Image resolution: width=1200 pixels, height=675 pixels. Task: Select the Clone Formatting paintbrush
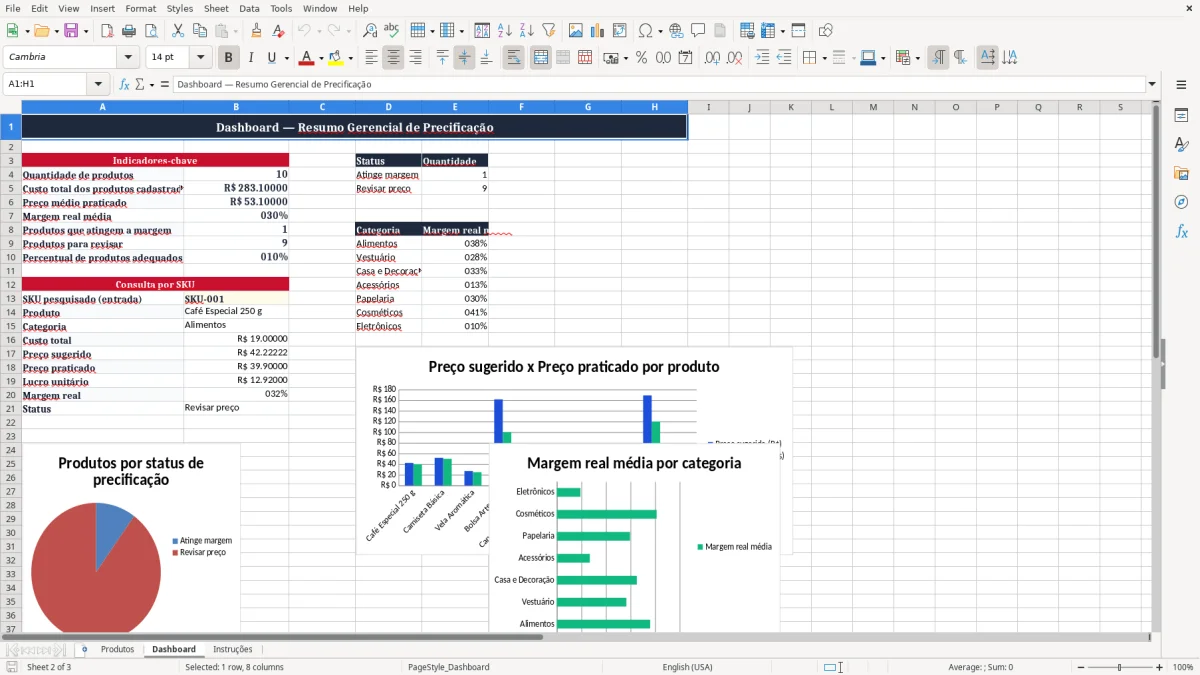click(256, 31)
